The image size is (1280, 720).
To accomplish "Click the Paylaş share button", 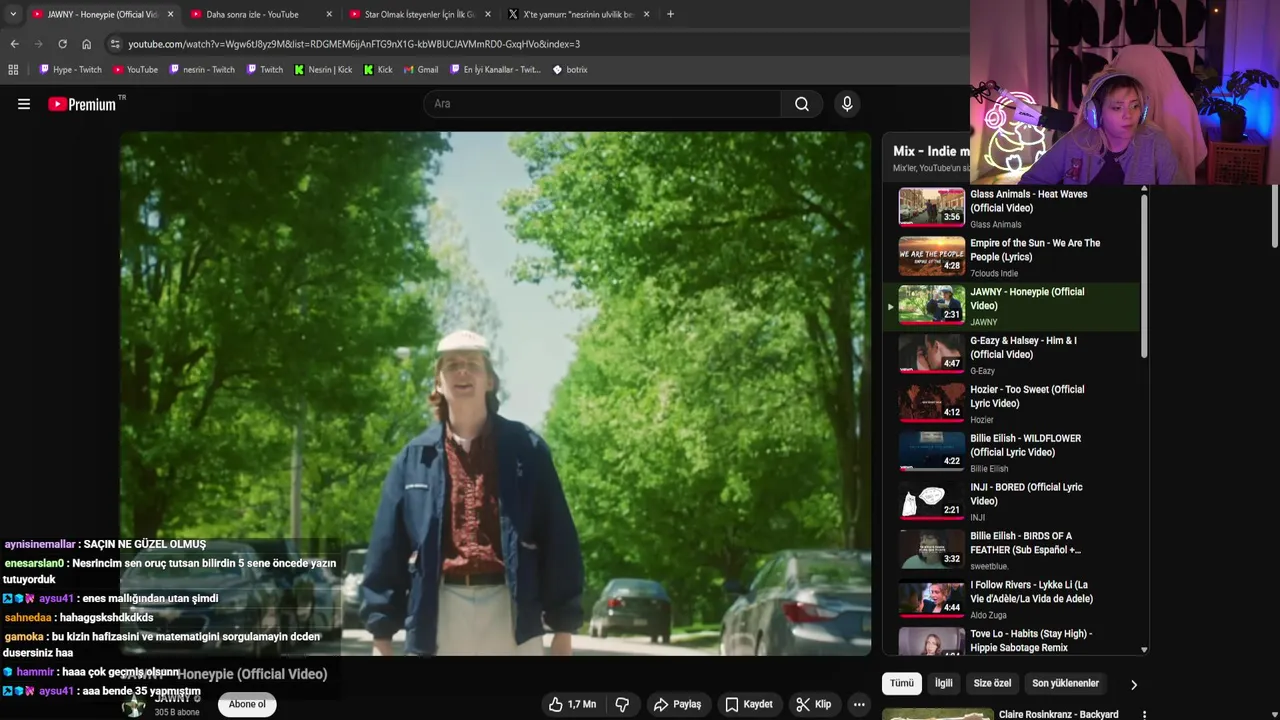I will (677, 704).
